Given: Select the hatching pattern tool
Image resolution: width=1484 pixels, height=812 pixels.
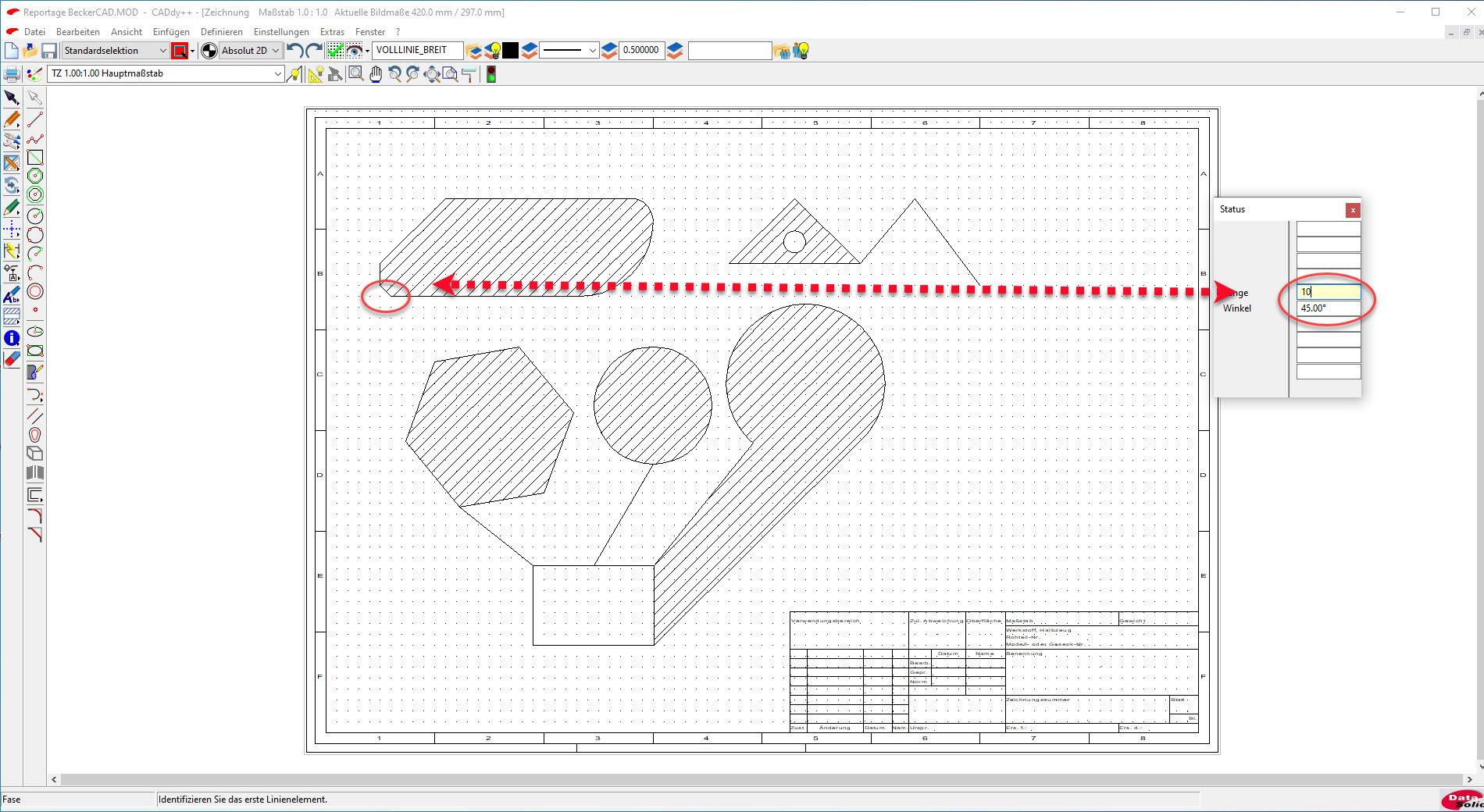Looking at the screenshot, I should pos(12,316).
